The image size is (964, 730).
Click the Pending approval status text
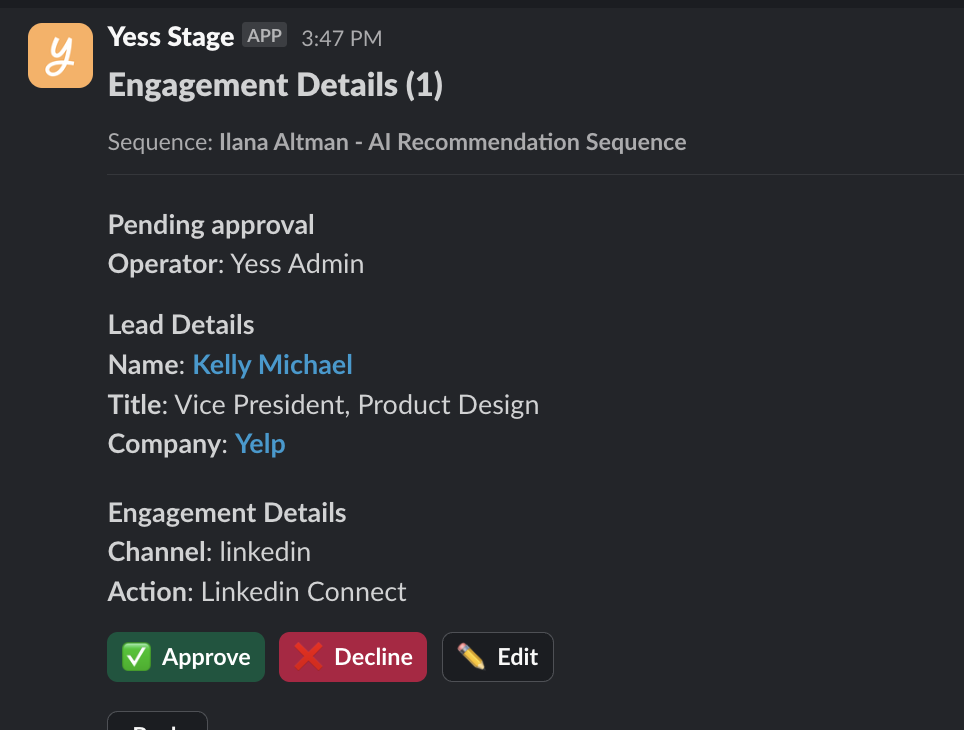coord(211,225)
